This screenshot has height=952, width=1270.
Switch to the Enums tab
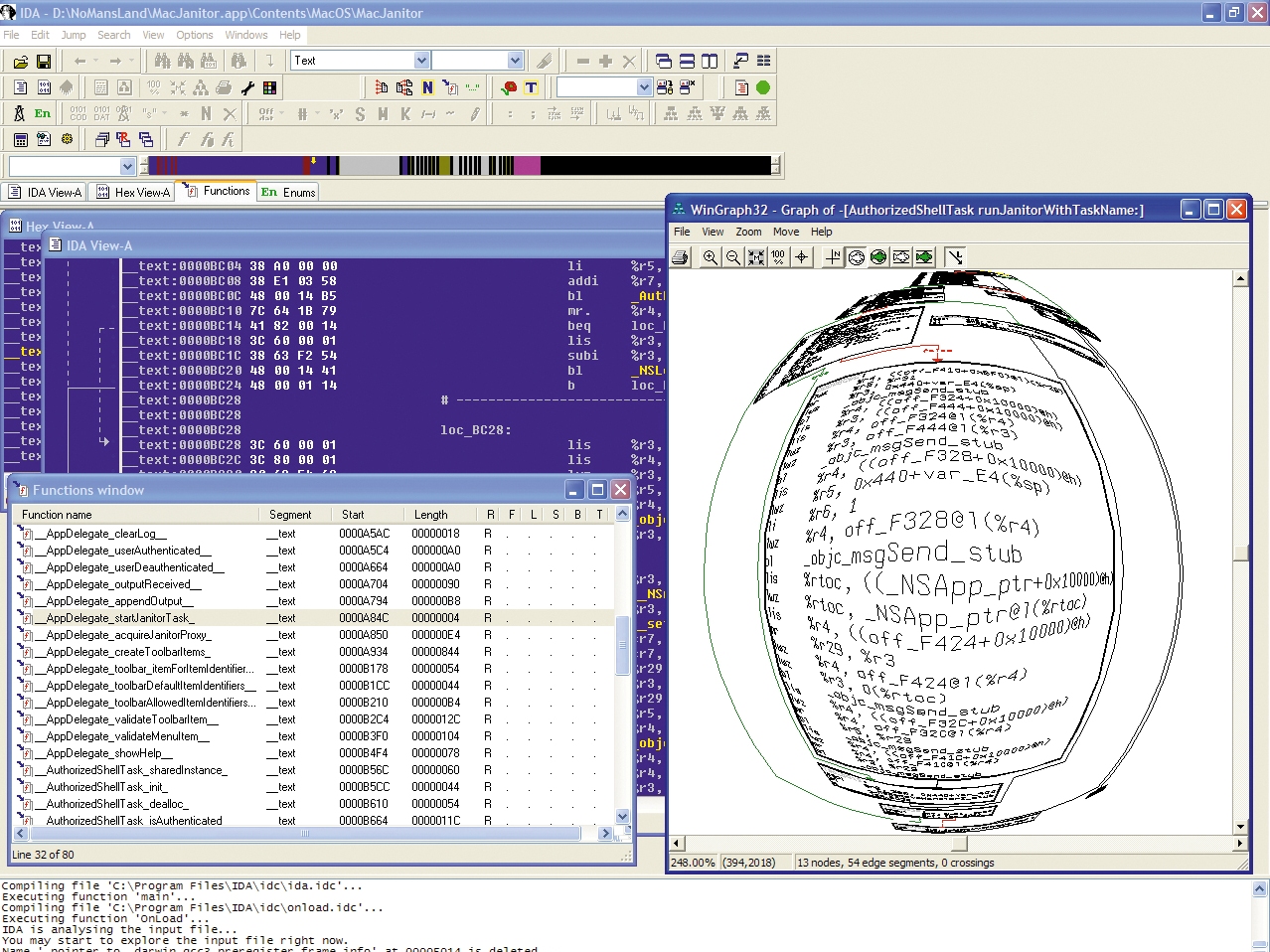click(288, 193)
